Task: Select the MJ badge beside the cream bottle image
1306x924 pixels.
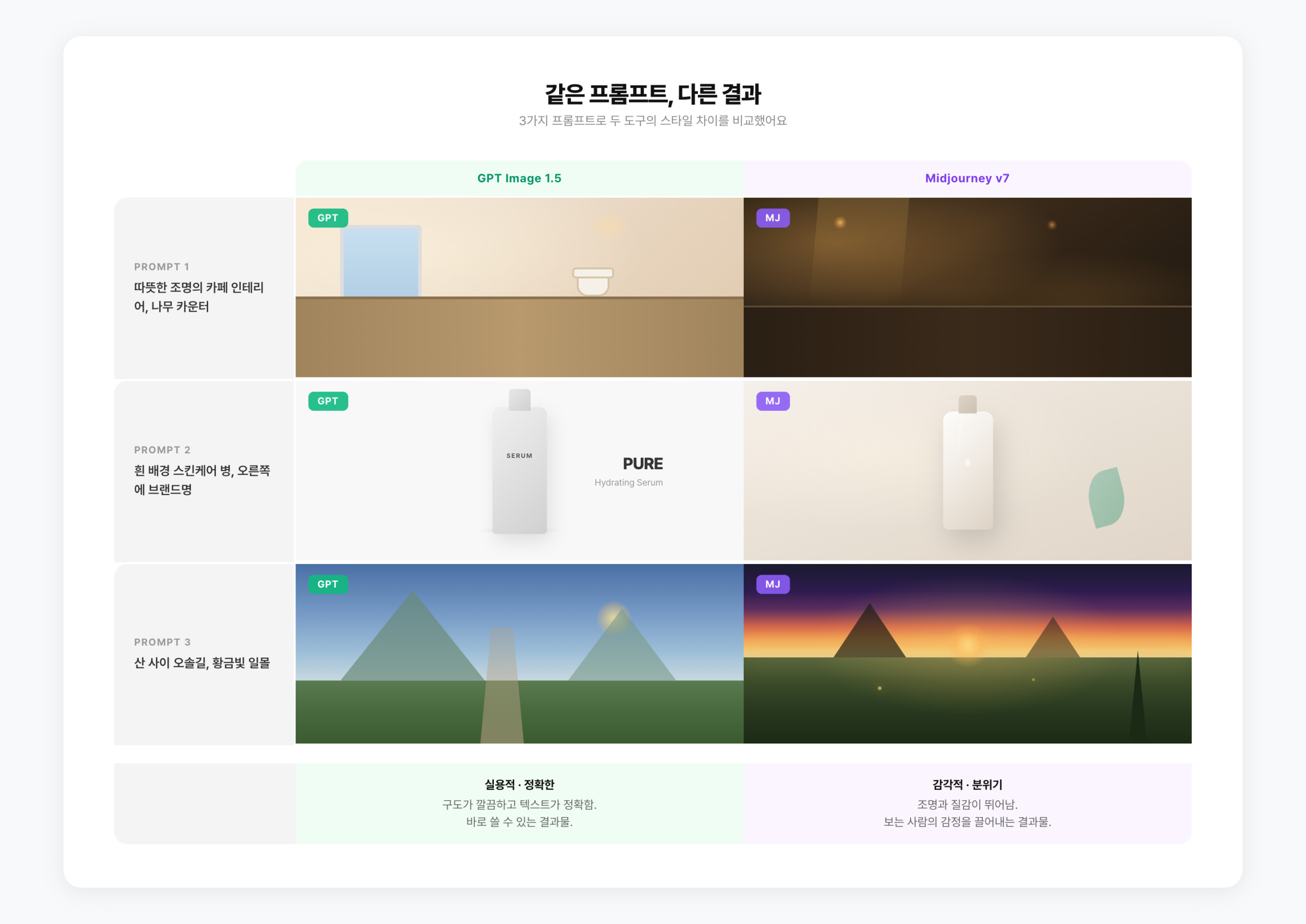Action: tap(773, 401)
